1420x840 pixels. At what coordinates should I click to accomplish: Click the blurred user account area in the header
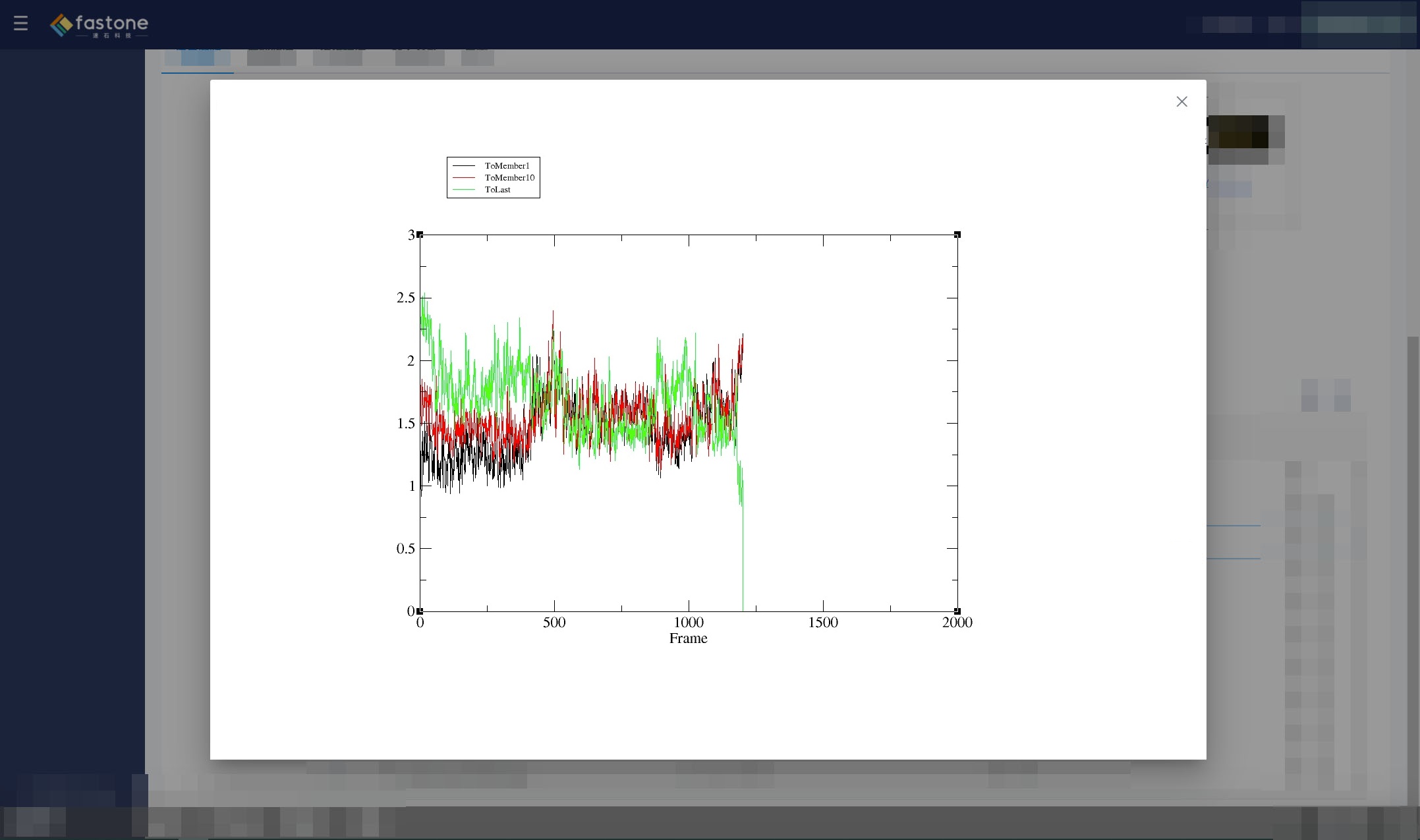(1359, 24)
